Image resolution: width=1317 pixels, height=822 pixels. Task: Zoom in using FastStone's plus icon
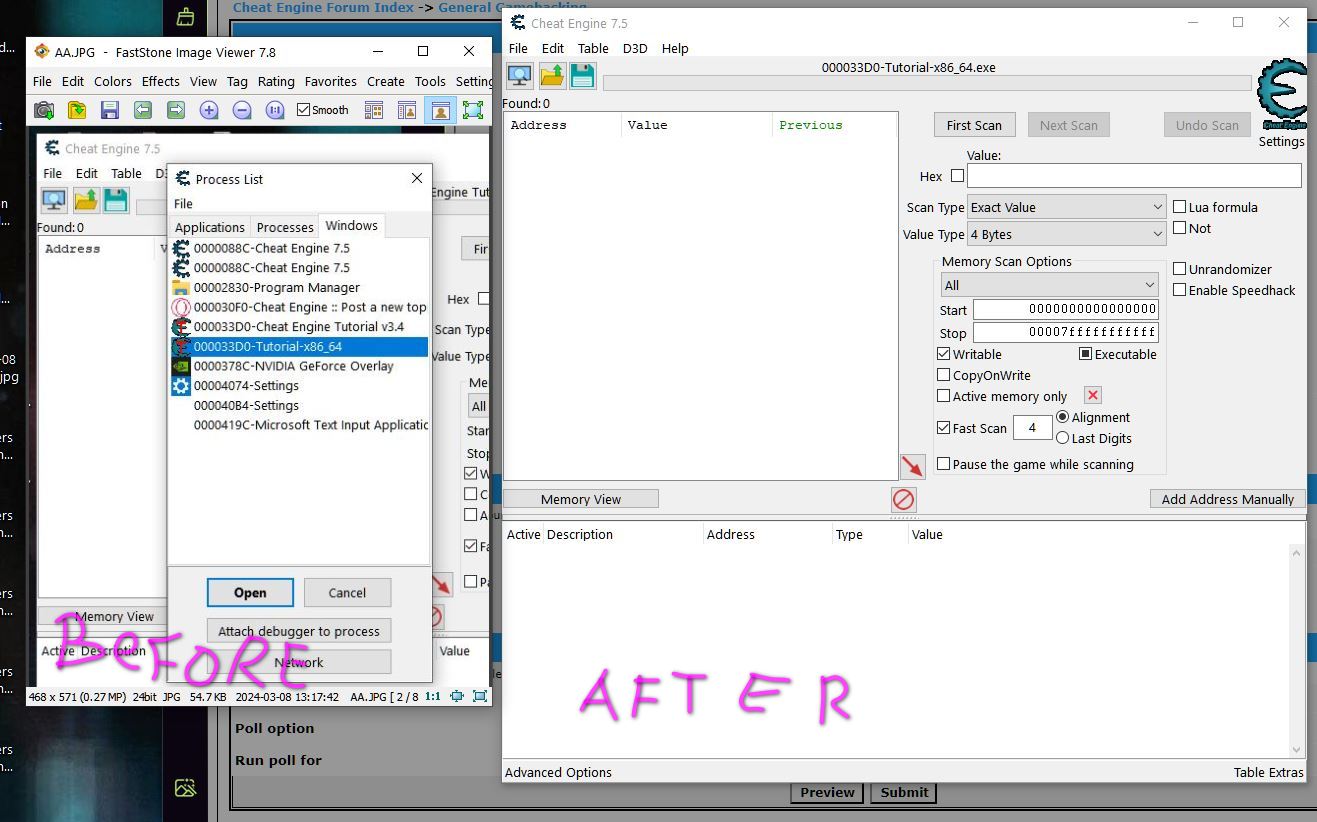pyautogui.click(x=209, y=110)
